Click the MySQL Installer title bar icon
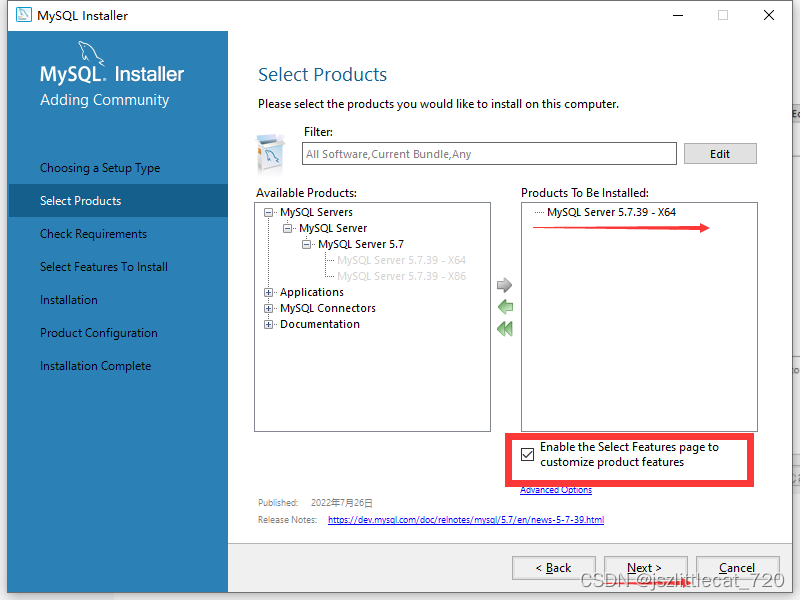The image size is (800, 600). [x=23, y=15]
